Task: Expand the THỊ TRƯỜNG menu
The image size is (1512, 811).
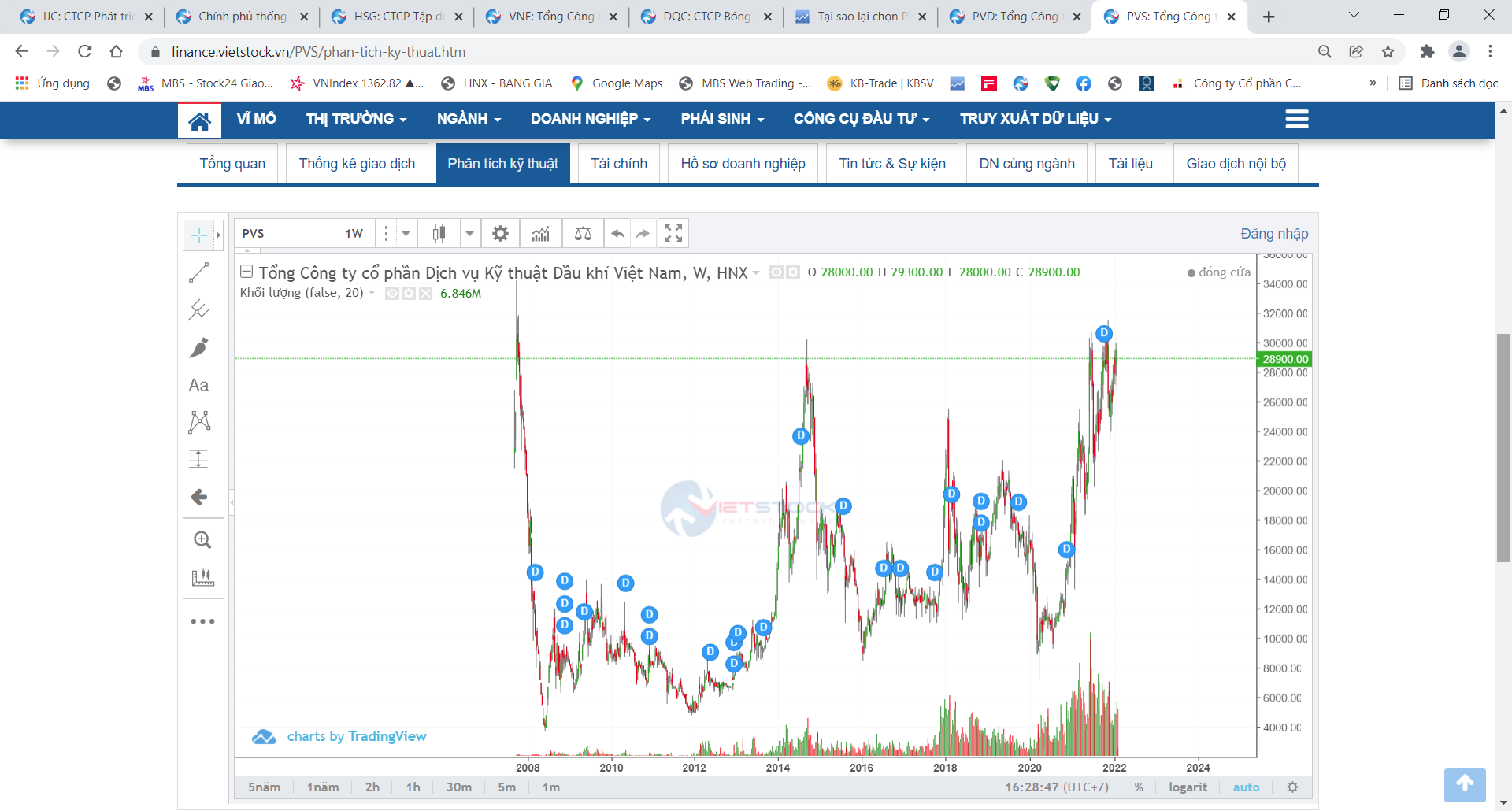Action: [x=357, y=119]
